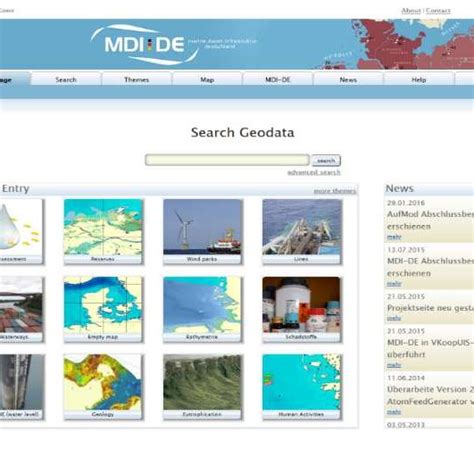The image size is (474, 474).
Task: Click the Search Geodata heading
Action: pos(243,132)
